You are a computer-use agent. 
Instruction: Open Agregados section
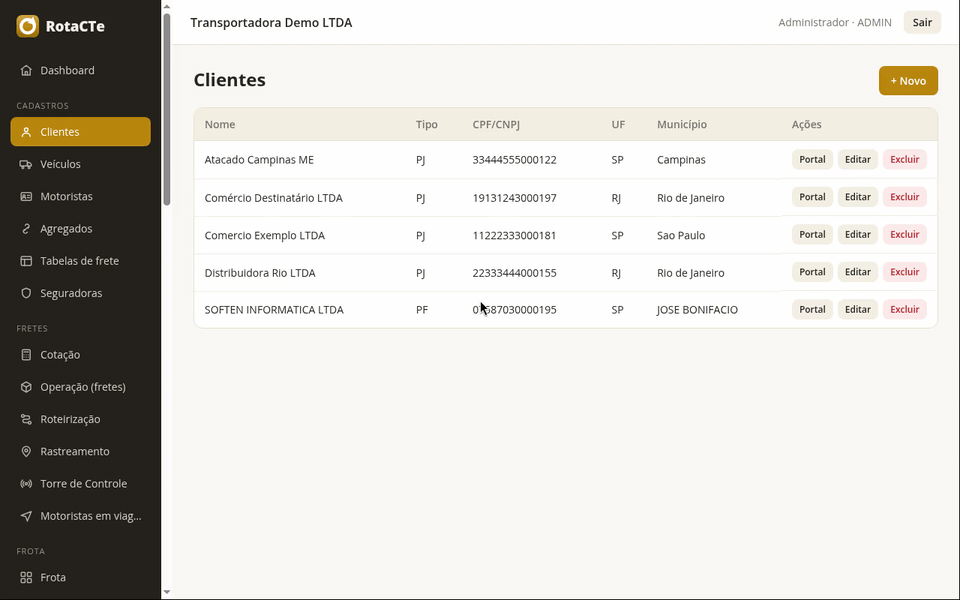click(x=80, y=228)
